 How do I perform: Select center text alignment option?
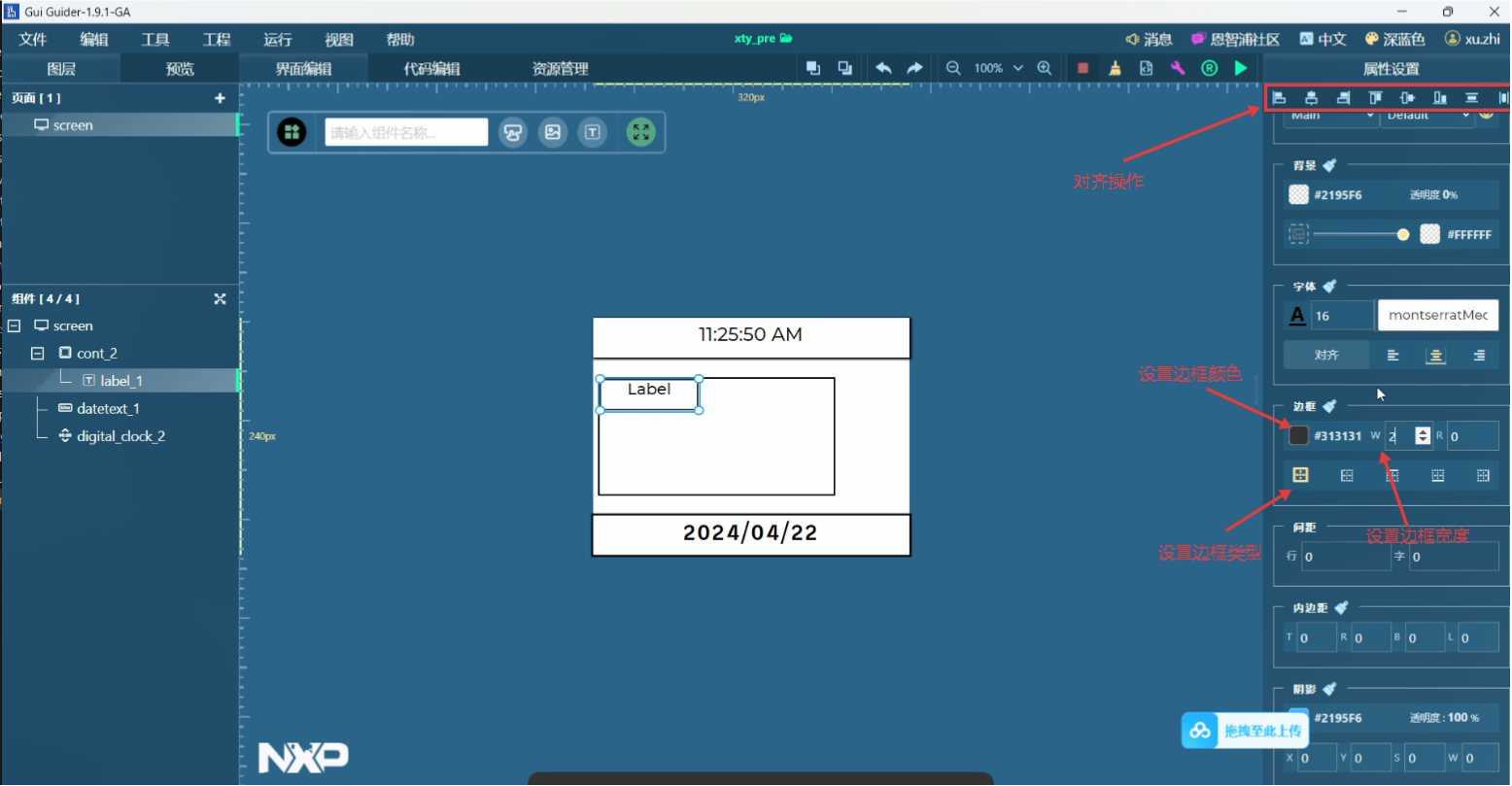pyautogui.click(x=1435, y=356)
